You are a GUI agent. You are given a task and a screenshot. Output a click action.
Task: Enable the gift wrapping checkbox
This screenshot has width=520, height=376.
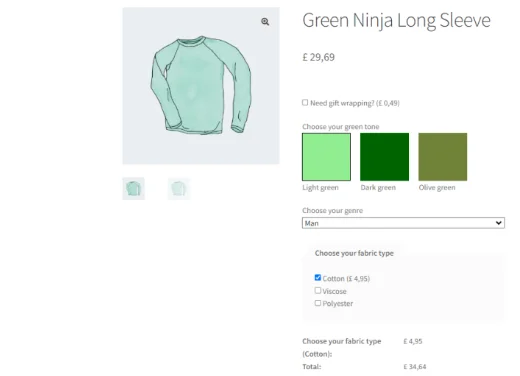tap(305, 102)
